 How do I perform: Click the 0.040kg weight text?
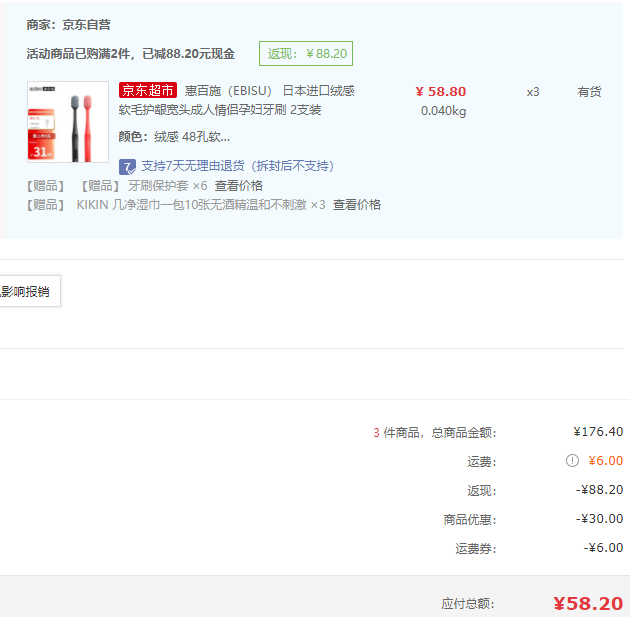click(444, 111)
